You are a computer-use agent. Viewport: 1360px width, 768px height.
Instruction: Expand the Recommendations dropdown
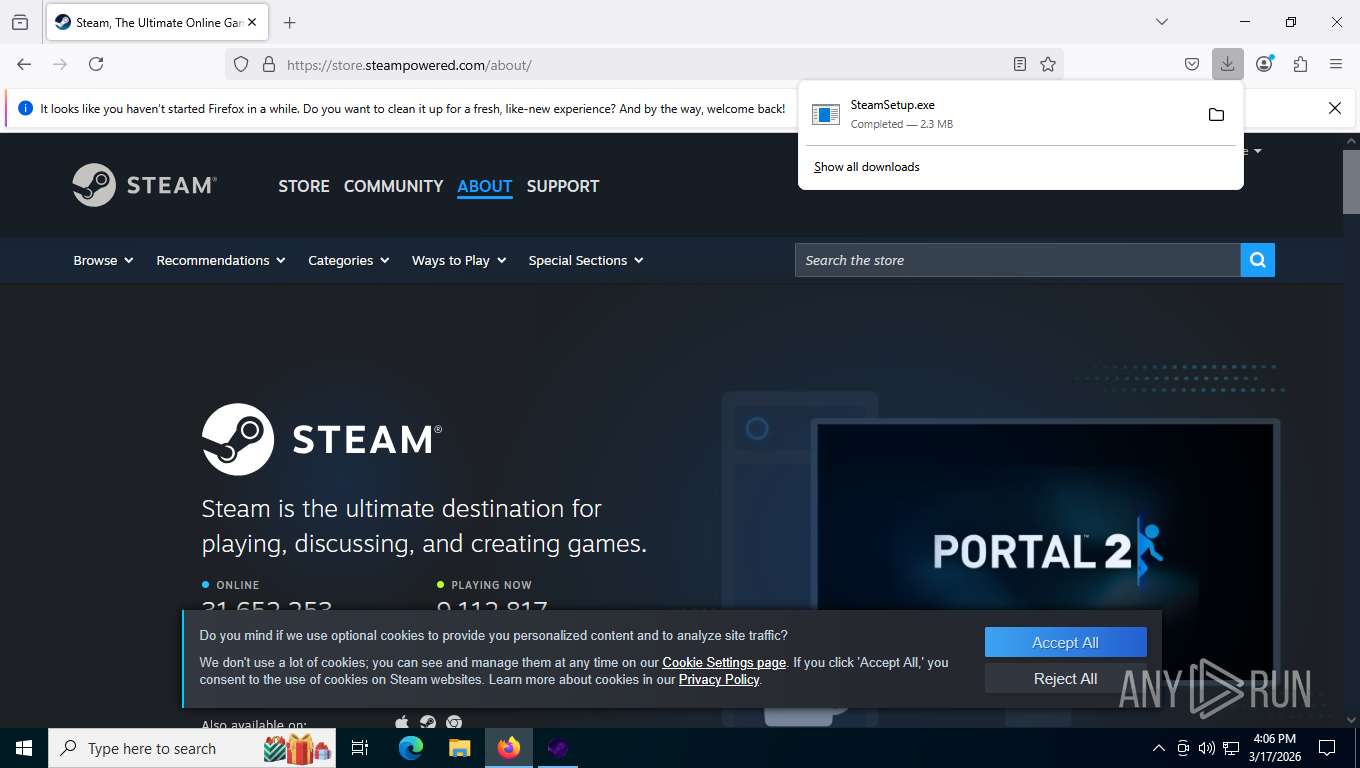pyautogui.click(x=221, y=260)
